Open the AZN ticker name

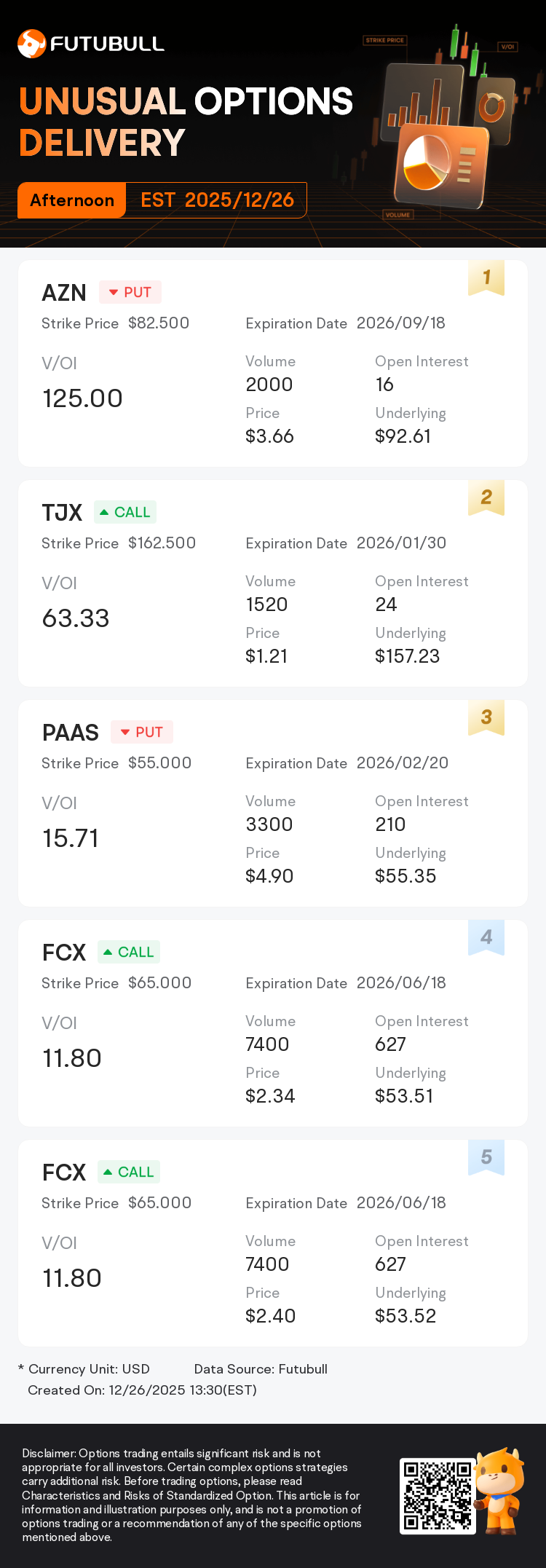coord(64,293)
